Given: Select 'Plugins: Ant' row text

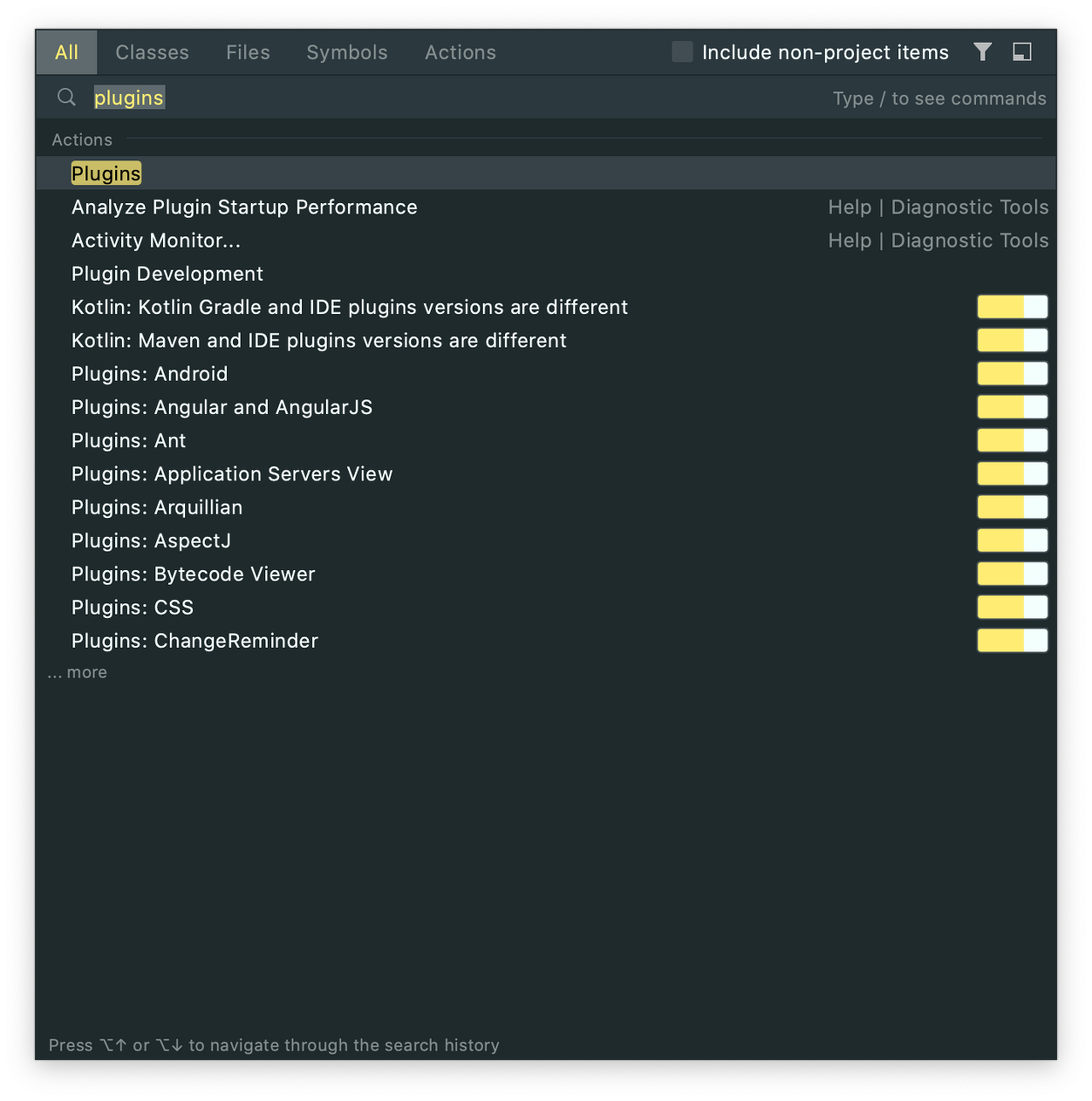Looking at the screenshot, I should coord(129,440).
